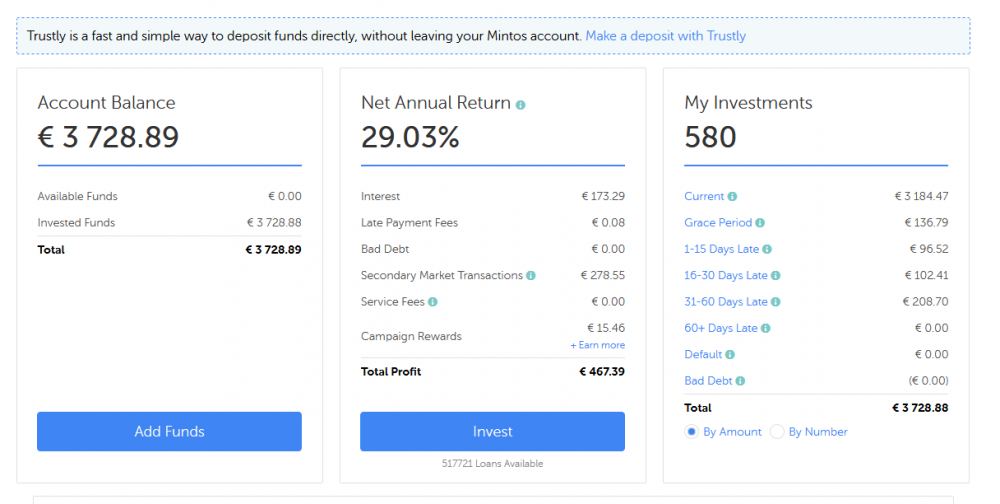
Task: Click info icon next to 60+ Days Late
Action: pyautogui.click(x=766, y=328)
